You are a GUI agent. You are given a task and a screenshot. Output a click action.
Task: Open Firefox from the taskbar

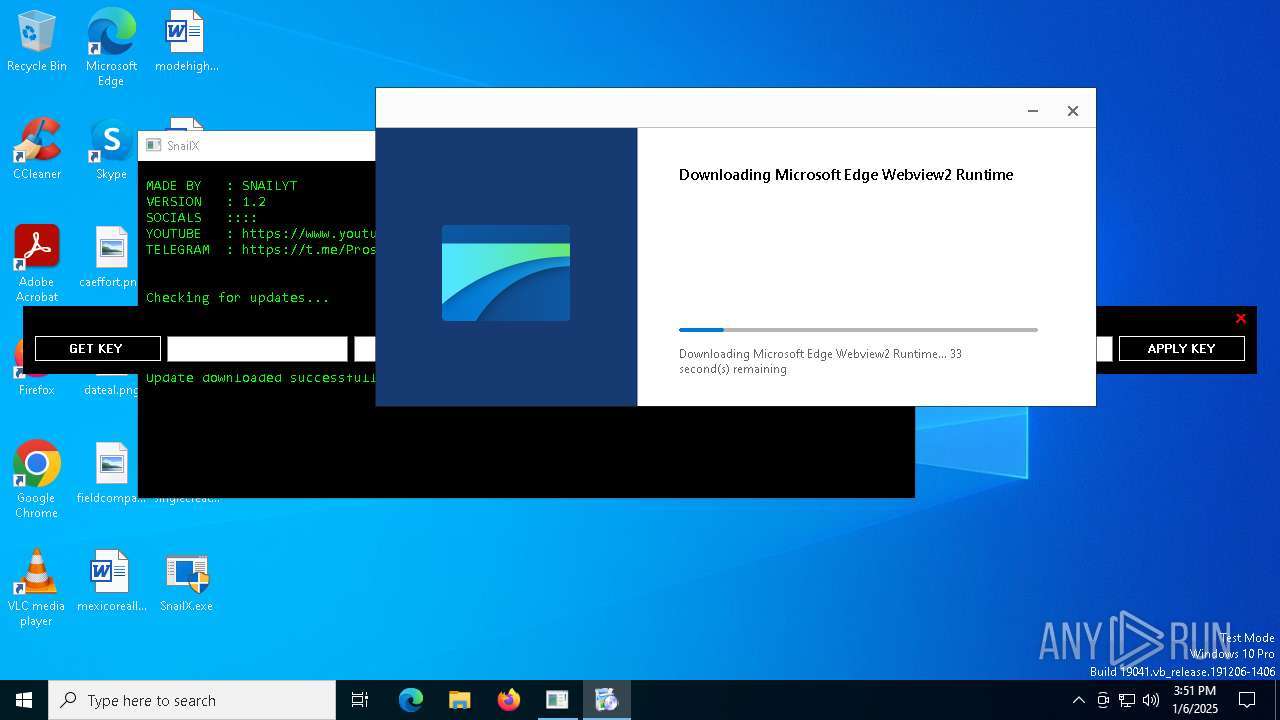click(x=508, y=700)
